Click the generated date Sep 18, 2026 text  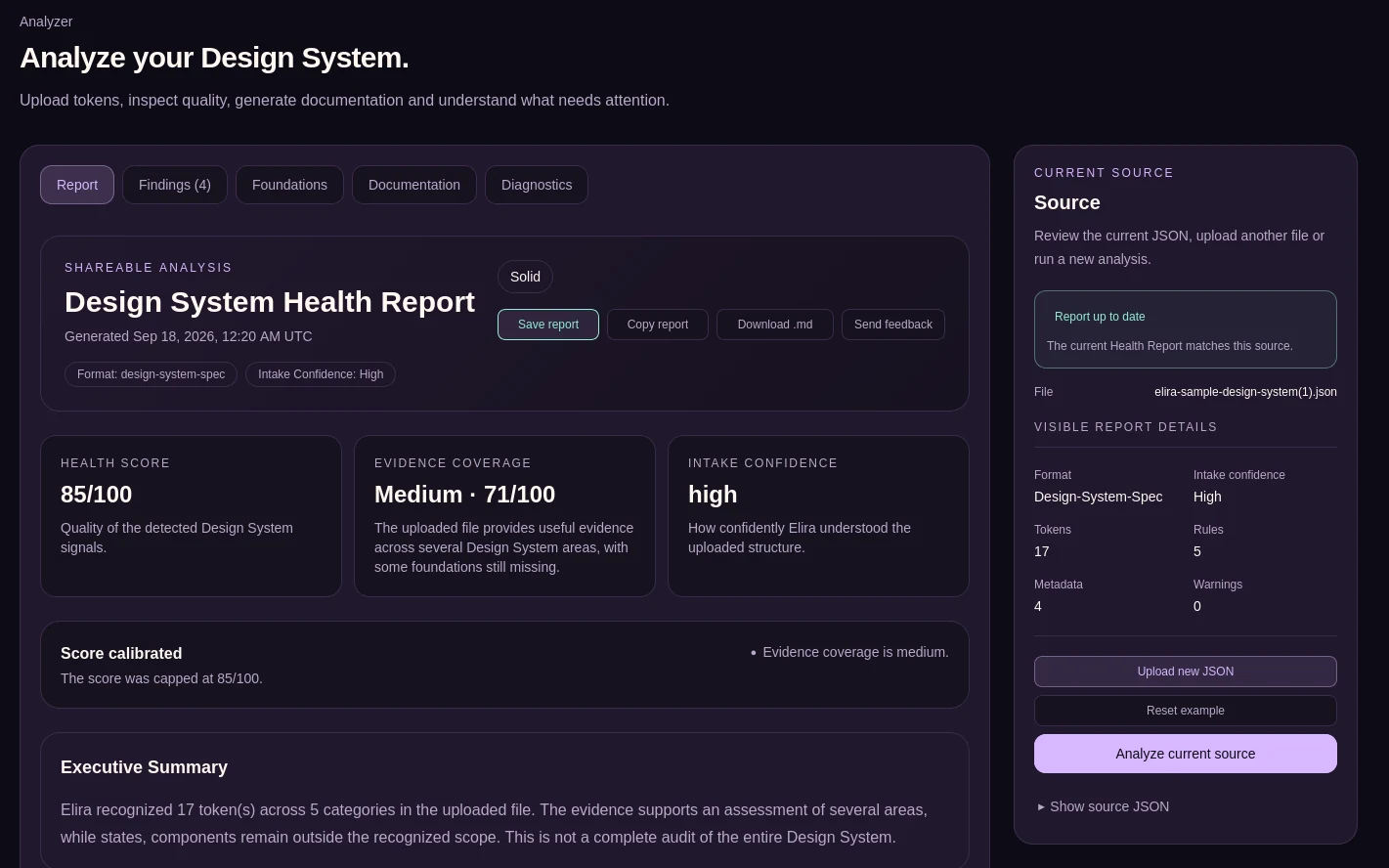189,336
